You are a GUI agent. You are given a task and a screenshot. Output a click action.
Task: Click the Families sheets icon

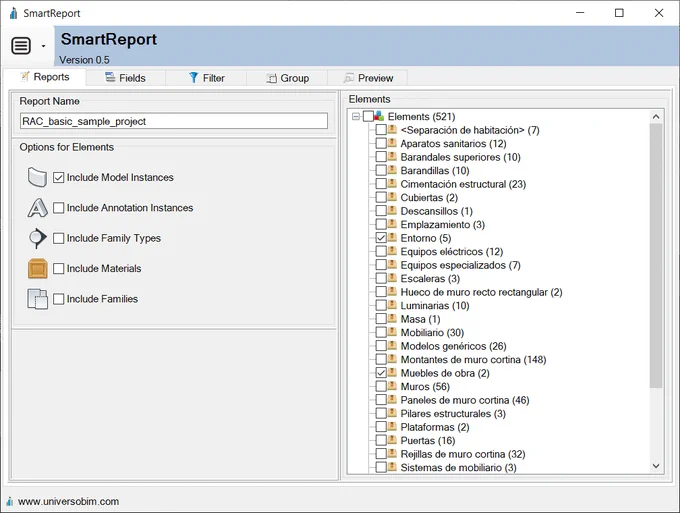point(38,299)
